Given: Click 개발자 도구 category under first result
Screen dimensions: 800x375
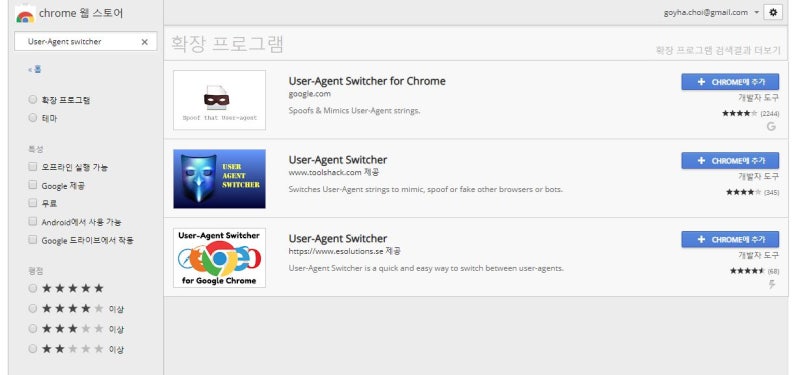Looking at the screenshot, I should (x=759, y=97).
